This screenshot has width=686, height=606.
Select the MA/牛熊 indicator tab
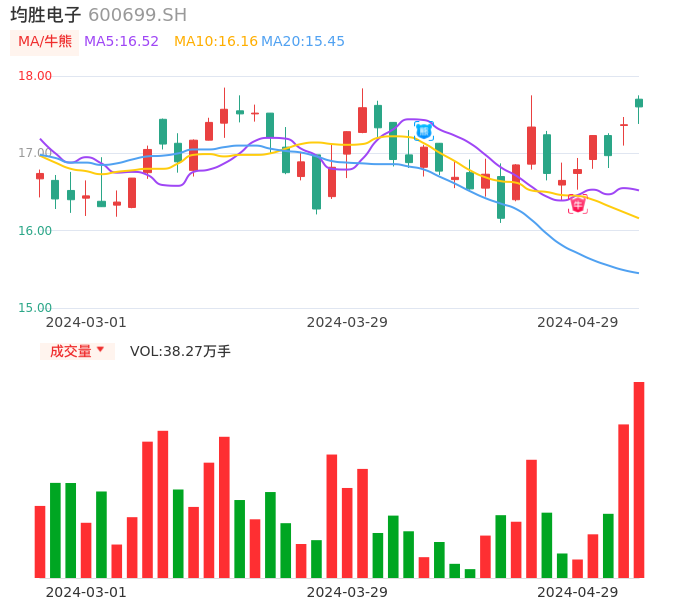tap(45, 42)
